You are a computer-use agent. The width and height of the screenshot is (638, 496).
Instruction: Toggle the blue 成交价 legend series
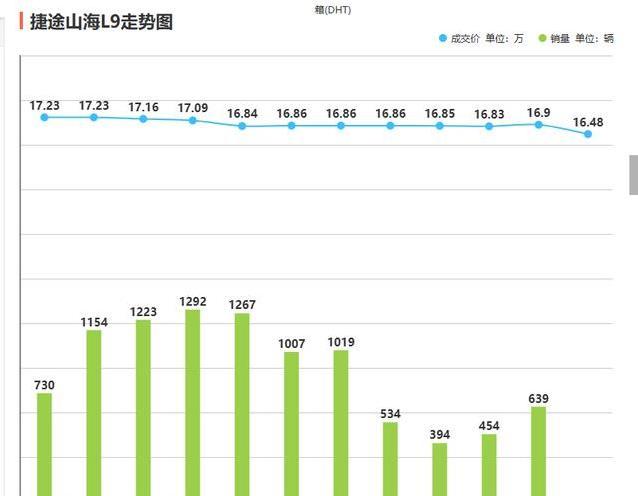pyautogui.click(x=460, y=39)
